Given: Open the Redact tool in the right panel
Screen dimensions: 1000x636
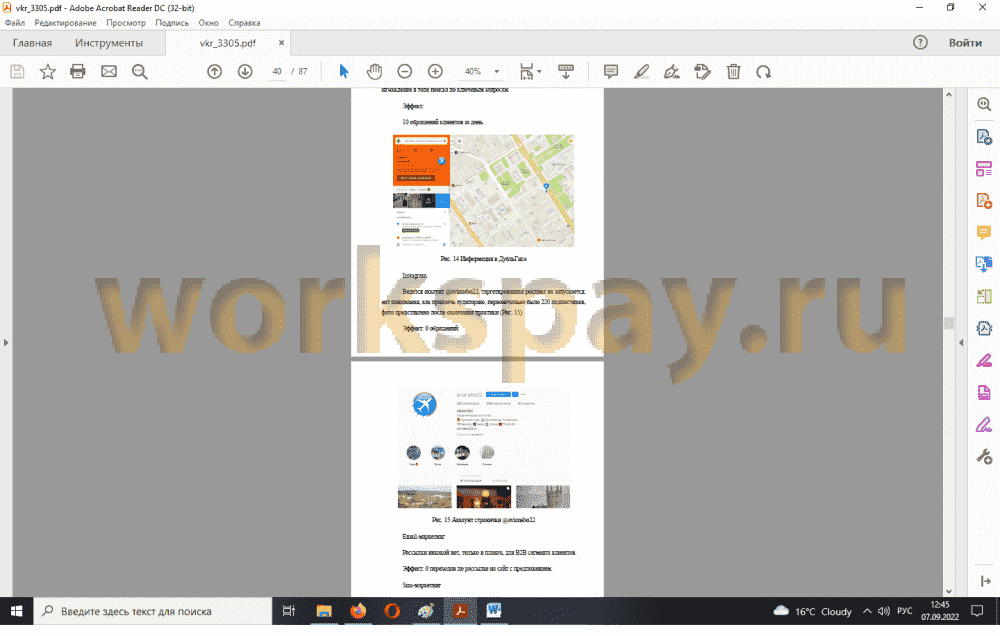Looking at the screenshot, I should (x=984, y=360).
